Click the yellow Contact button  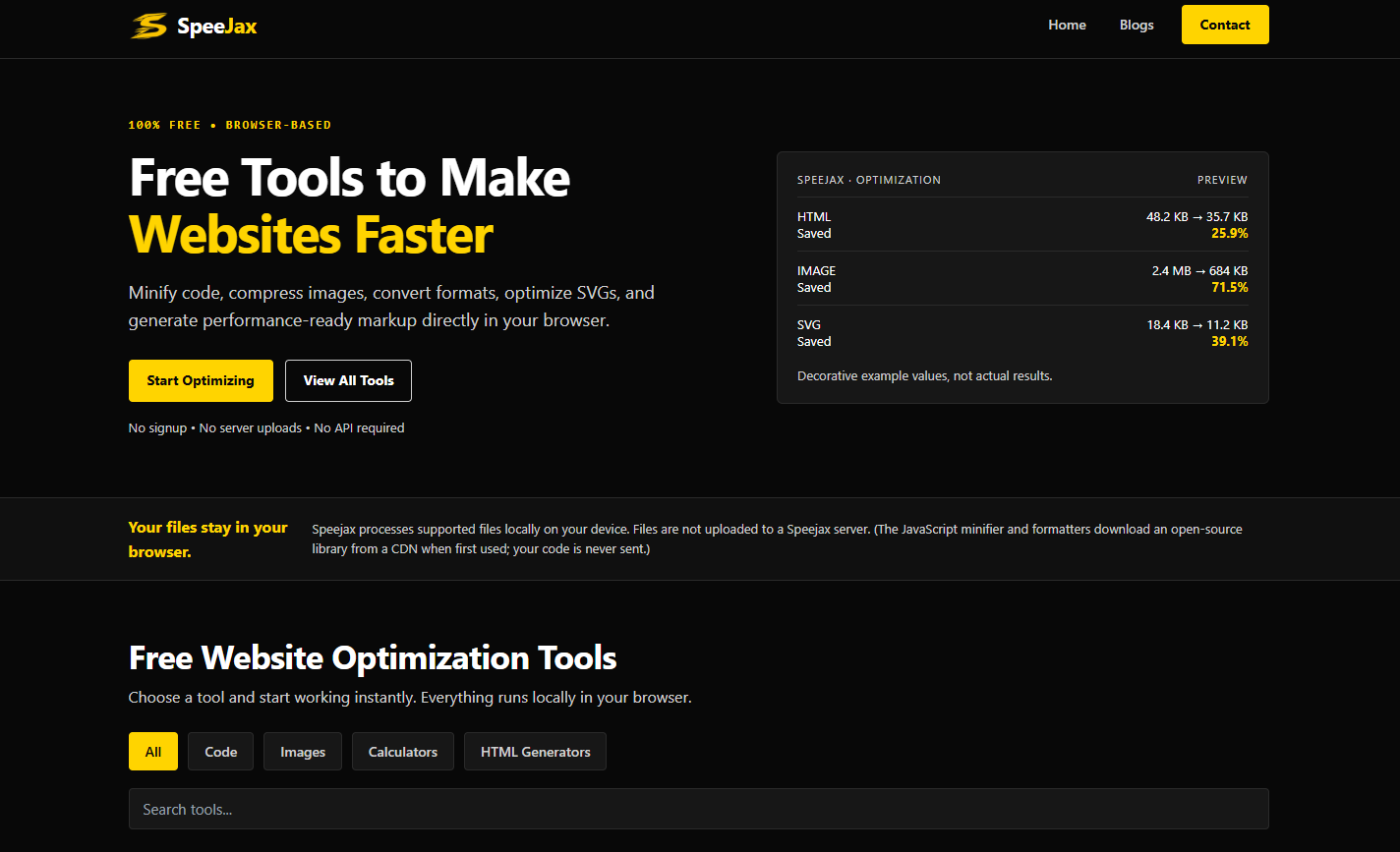[x=1225, y=25]
